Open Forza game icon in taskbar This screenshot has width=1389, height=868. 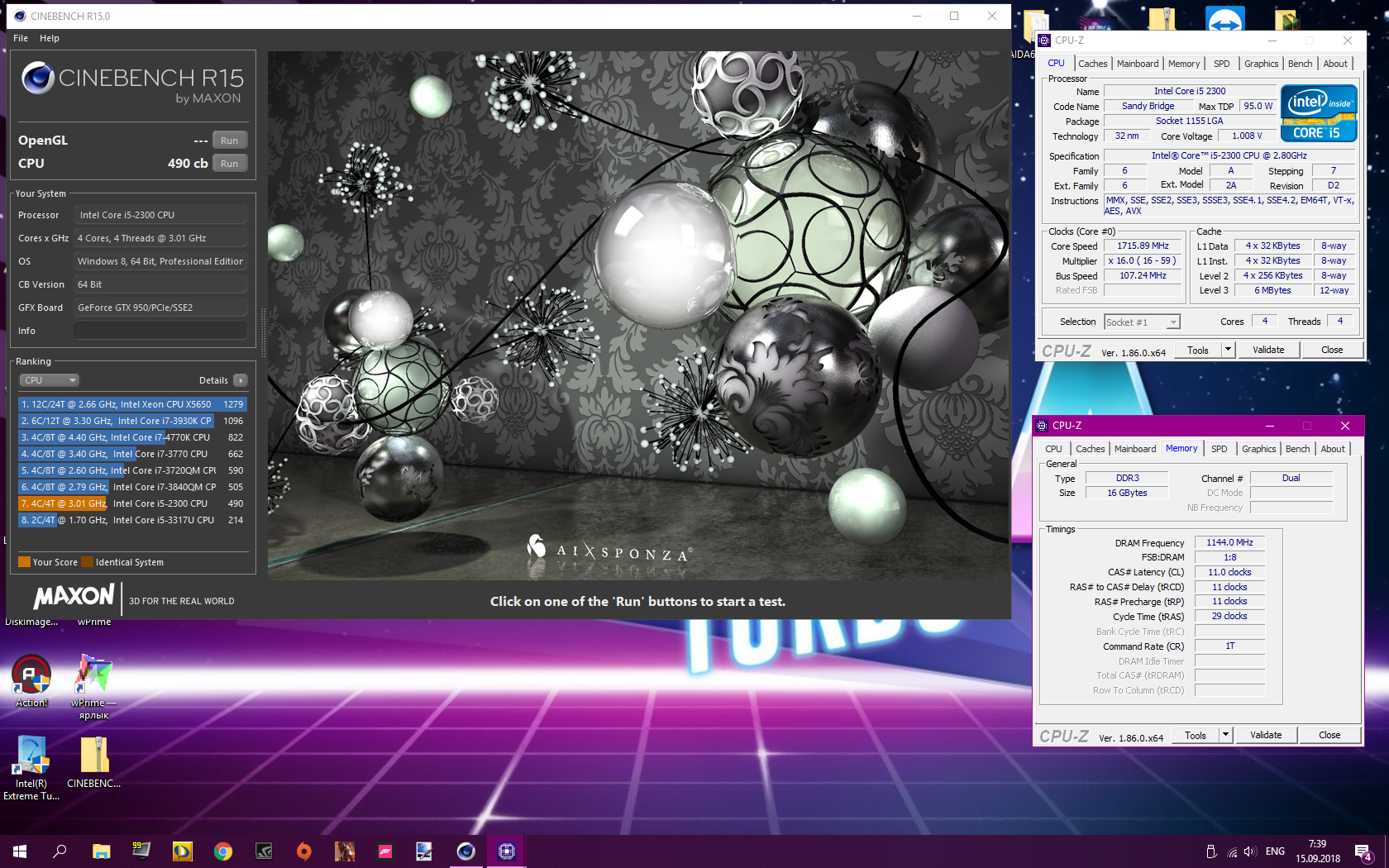click(385, 851)
